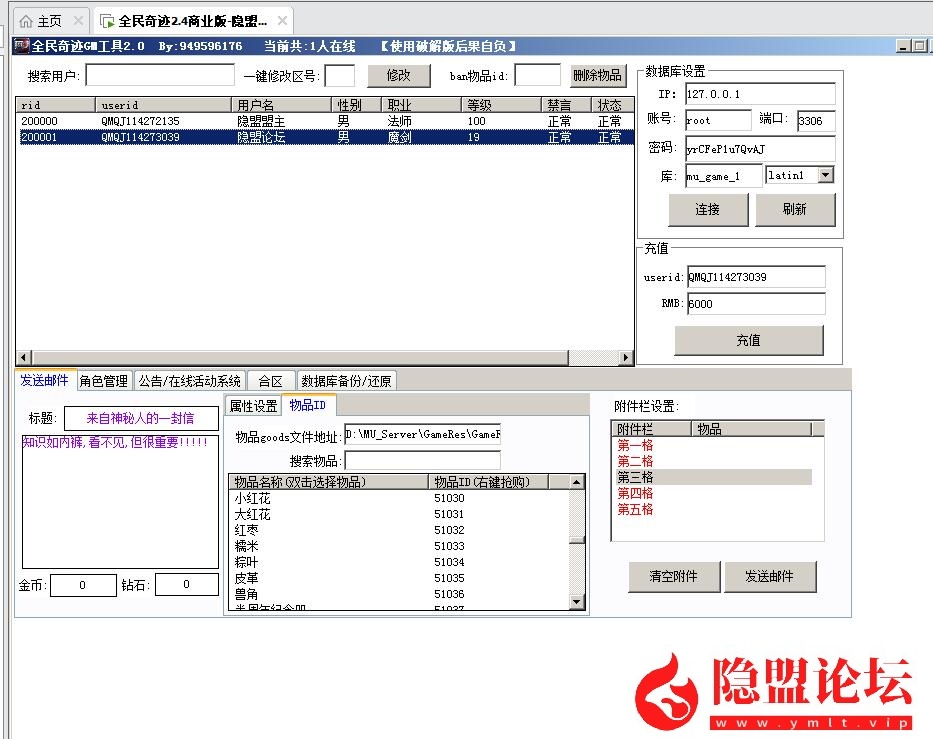Screen dimensions: 933x739
Task: Click the 刷新 button
Action: (795, 209)
